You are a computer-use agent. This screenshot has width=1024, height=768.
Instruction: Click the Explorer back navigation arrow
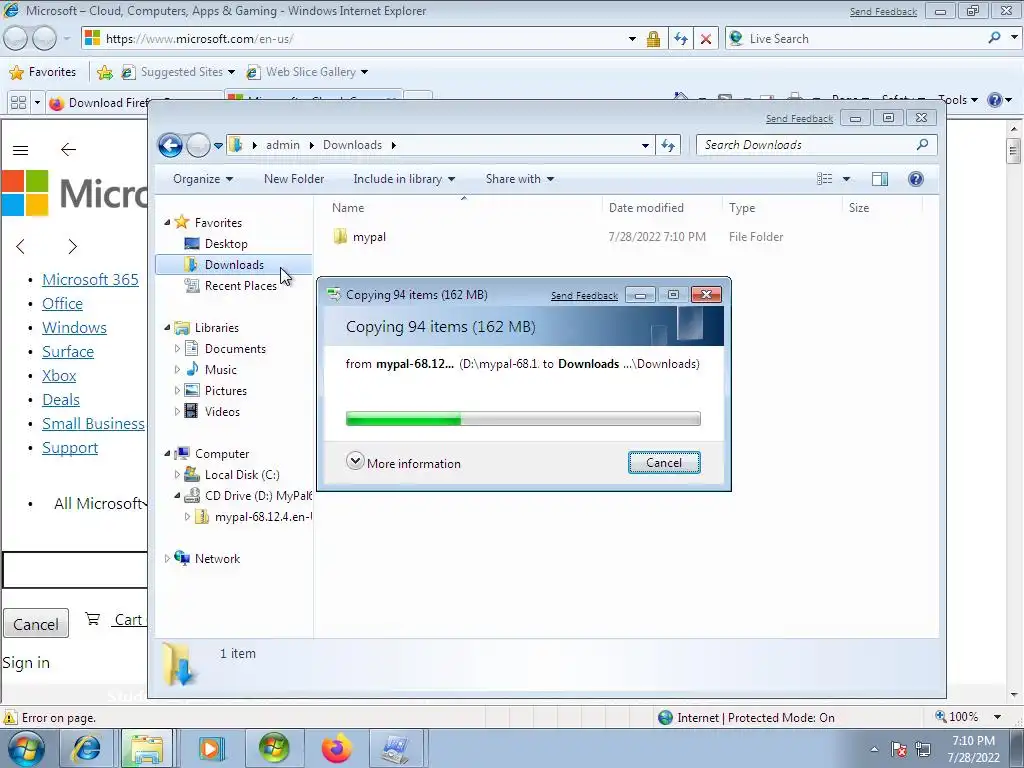[170, 145]
